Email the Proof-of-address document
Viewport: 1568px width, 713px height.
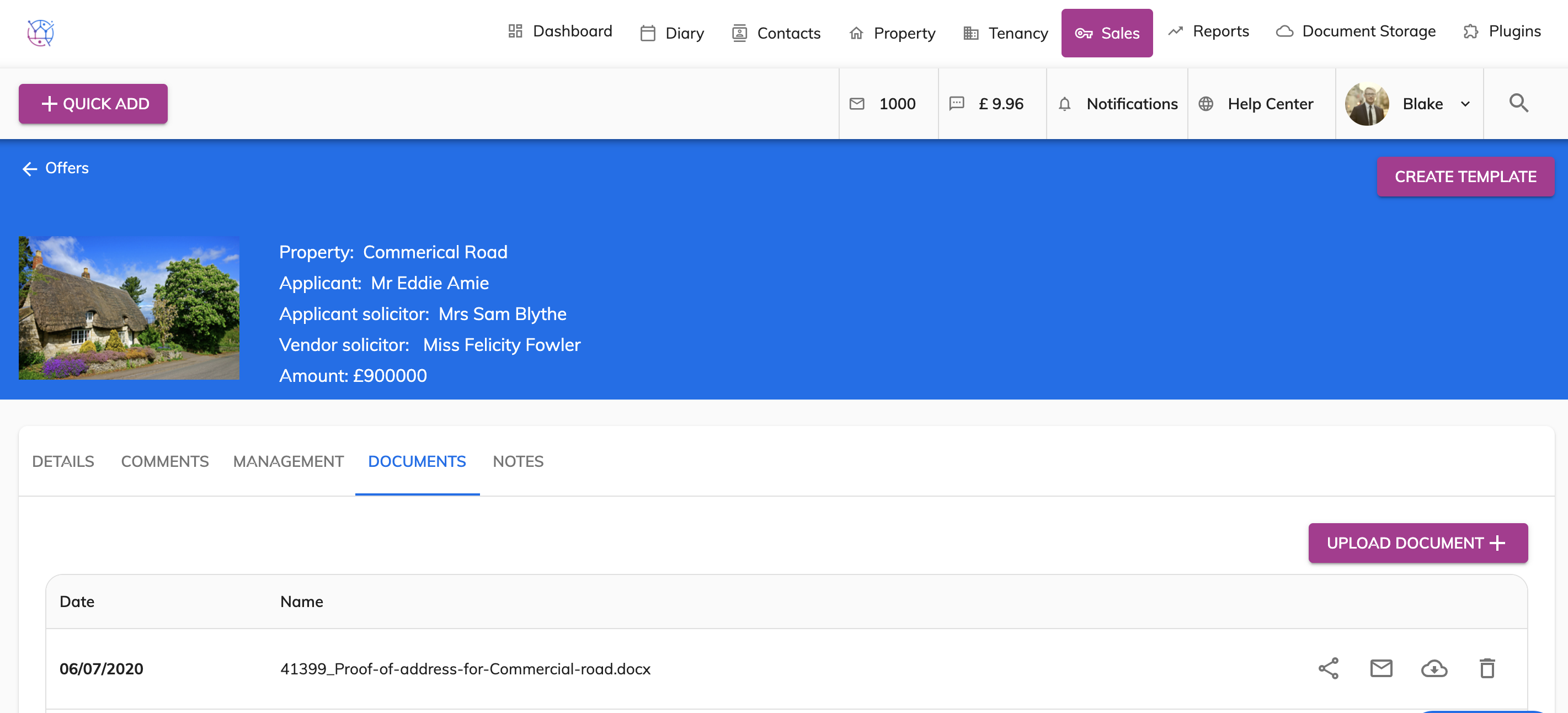(1380, 668)
